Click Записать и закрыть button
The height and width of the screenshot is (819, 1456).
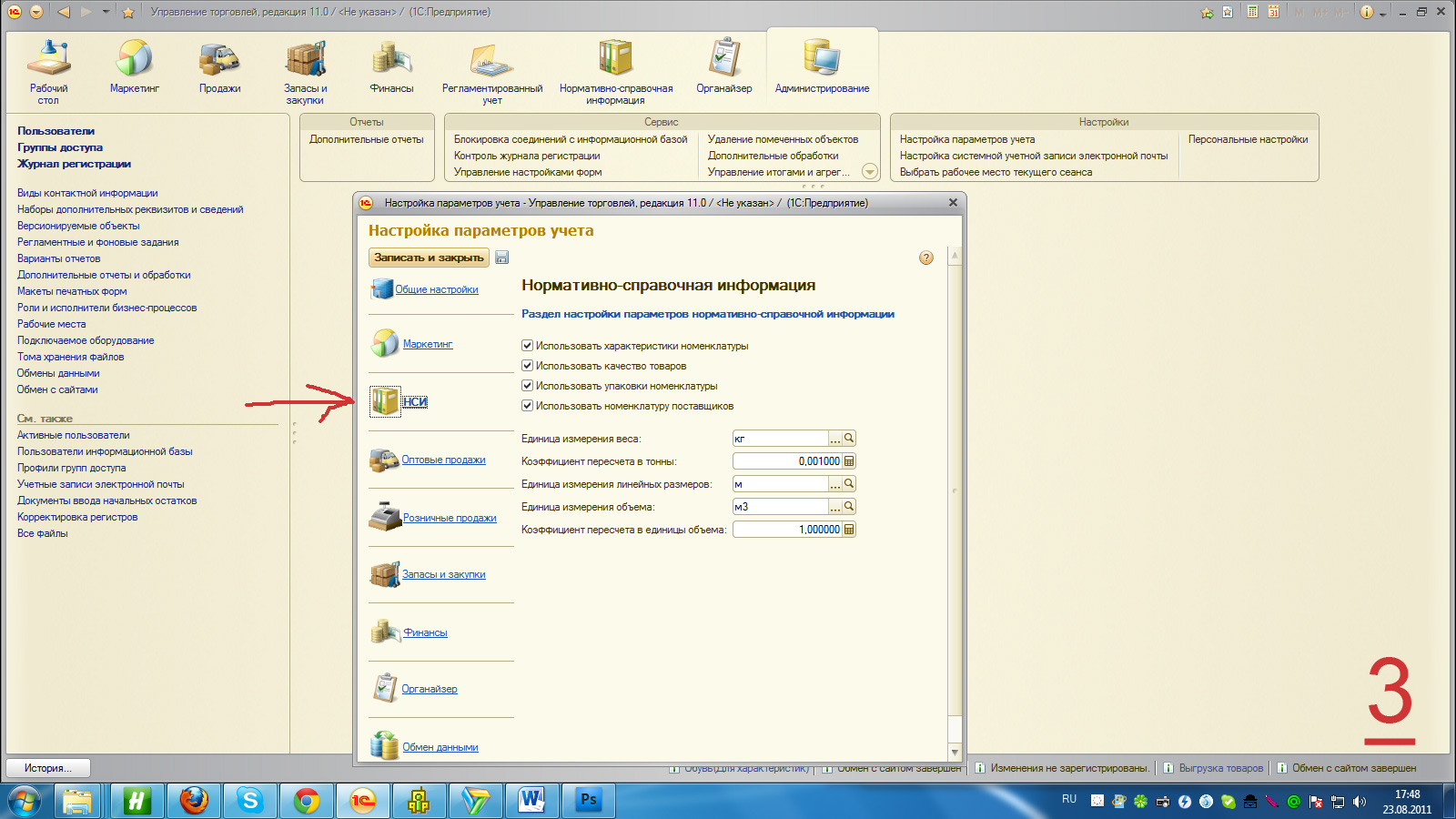tap(429, 258)
